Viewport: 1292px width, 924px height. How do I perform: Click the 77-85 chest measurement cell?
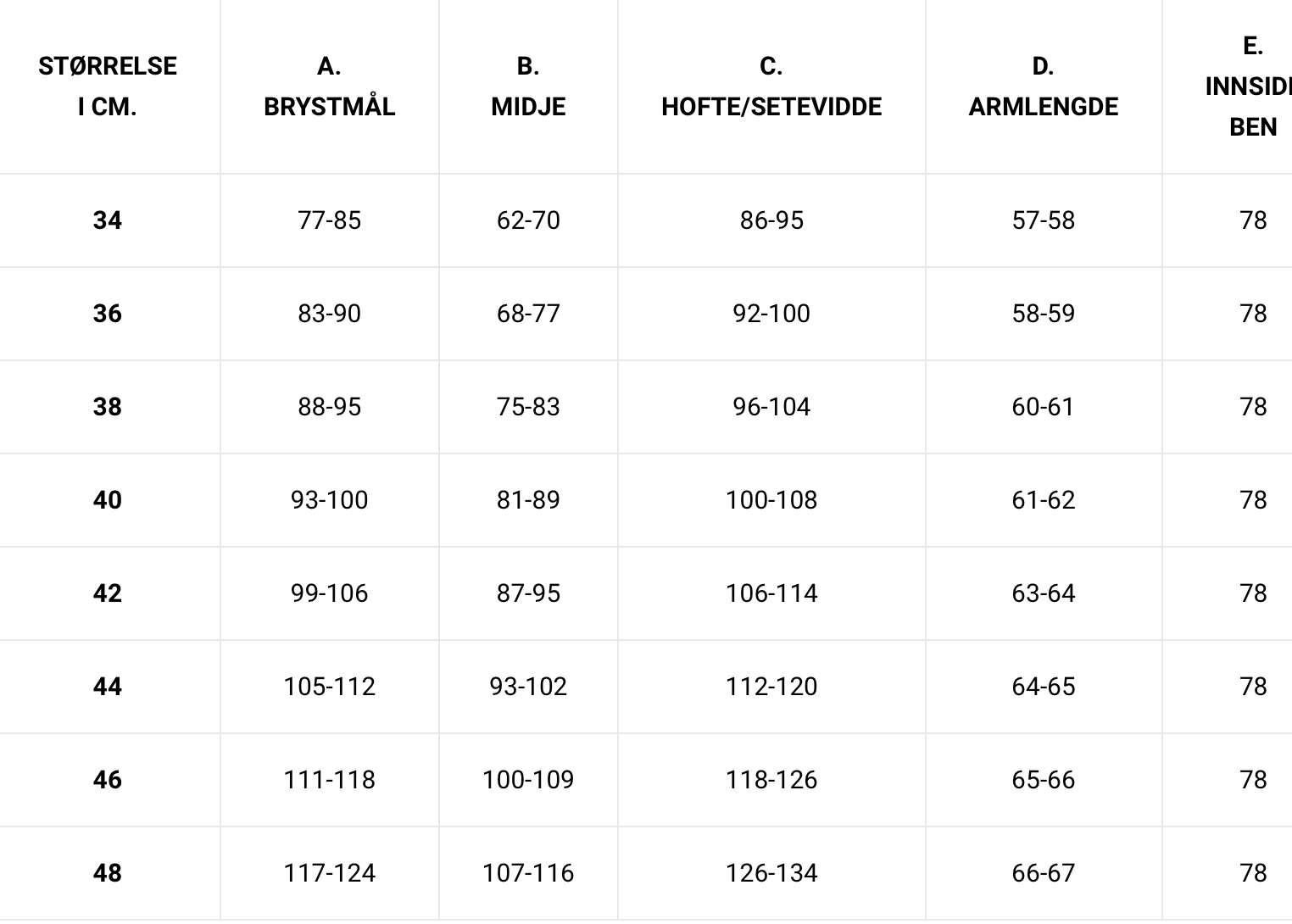[330, 220]
